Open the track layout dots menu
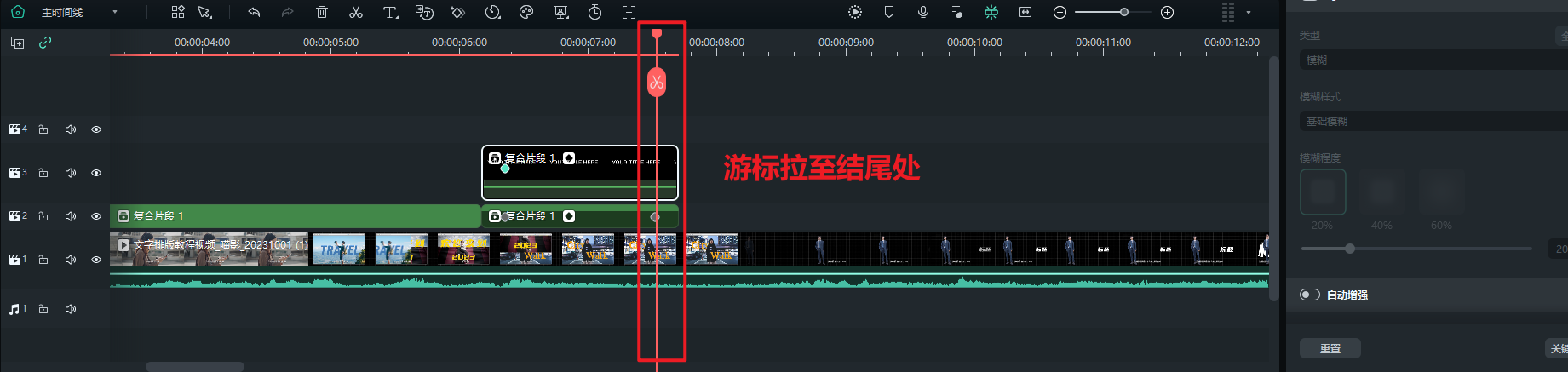The width and height of the screenshot is (1568, 372). 1228,12
